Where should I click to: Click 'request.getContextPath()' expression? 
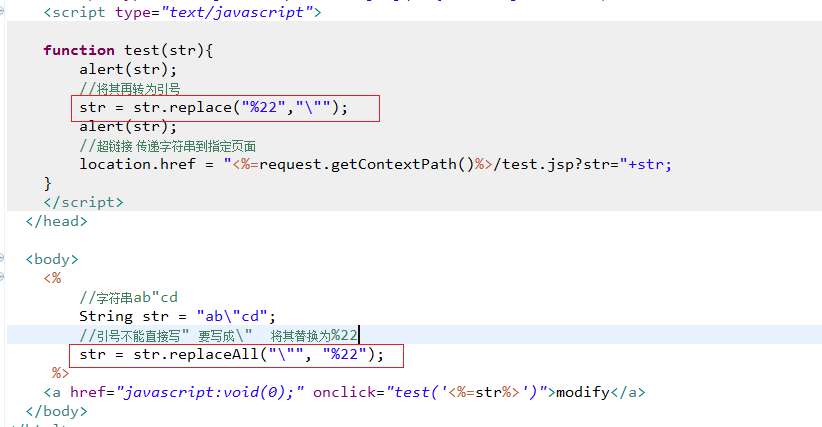[x=366, y=164]
